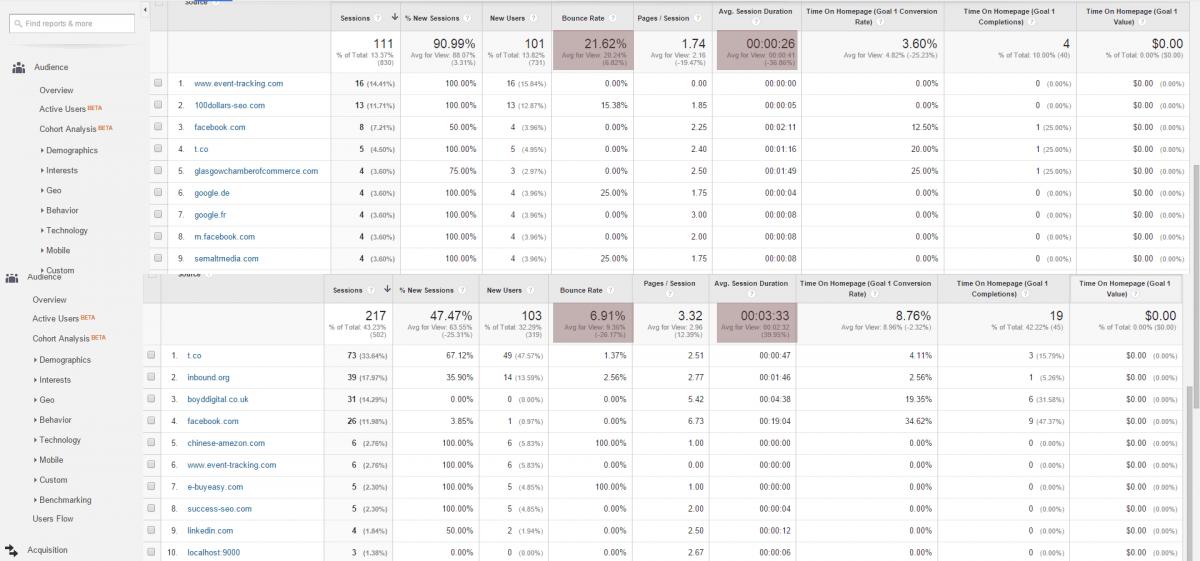This screenshot has height=561, width=1200.
Task: Open Users Flow in the sidebar
Action: (x=53, y=519)
